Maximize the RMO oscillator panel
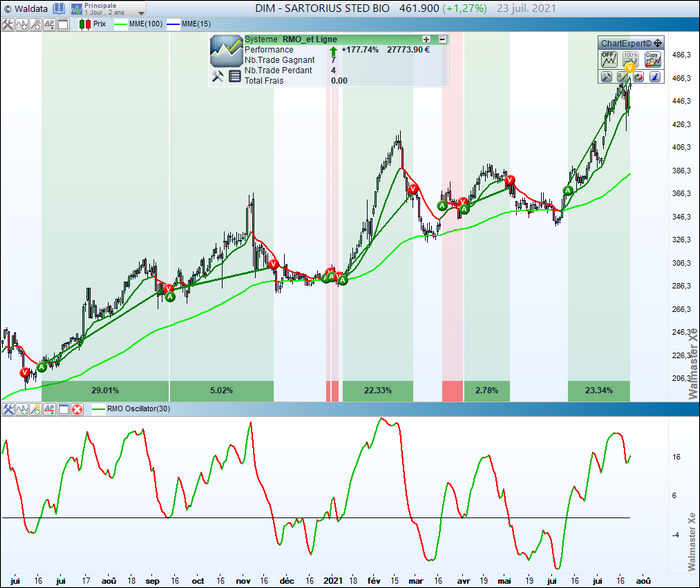This screenshot has width=700, height=588. point(63,409)
